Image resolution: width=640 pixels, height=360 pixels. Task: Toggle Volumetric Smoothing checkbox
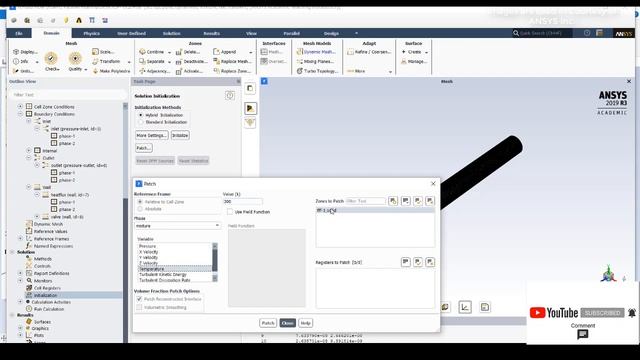pyautogui.click(x=139, y=307)
